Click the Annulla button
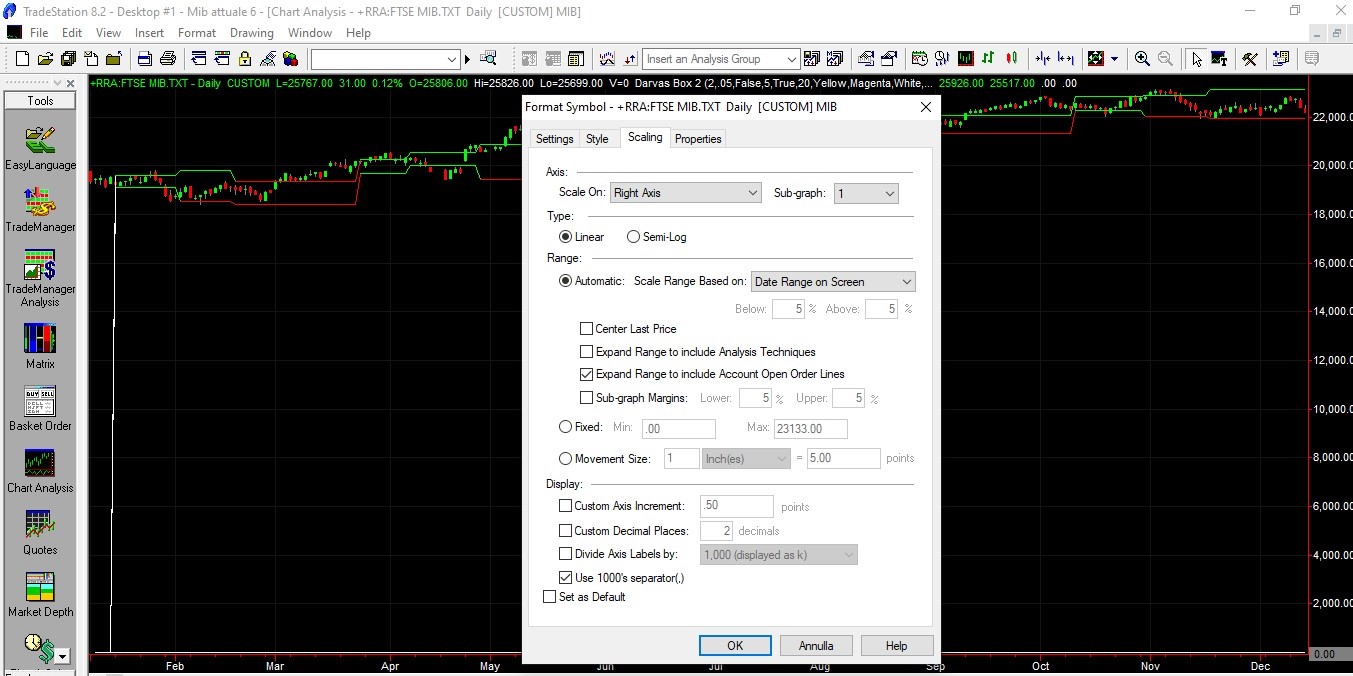Image resolution: width=1353 pixels, height=676 pixels. coord(816,645)
